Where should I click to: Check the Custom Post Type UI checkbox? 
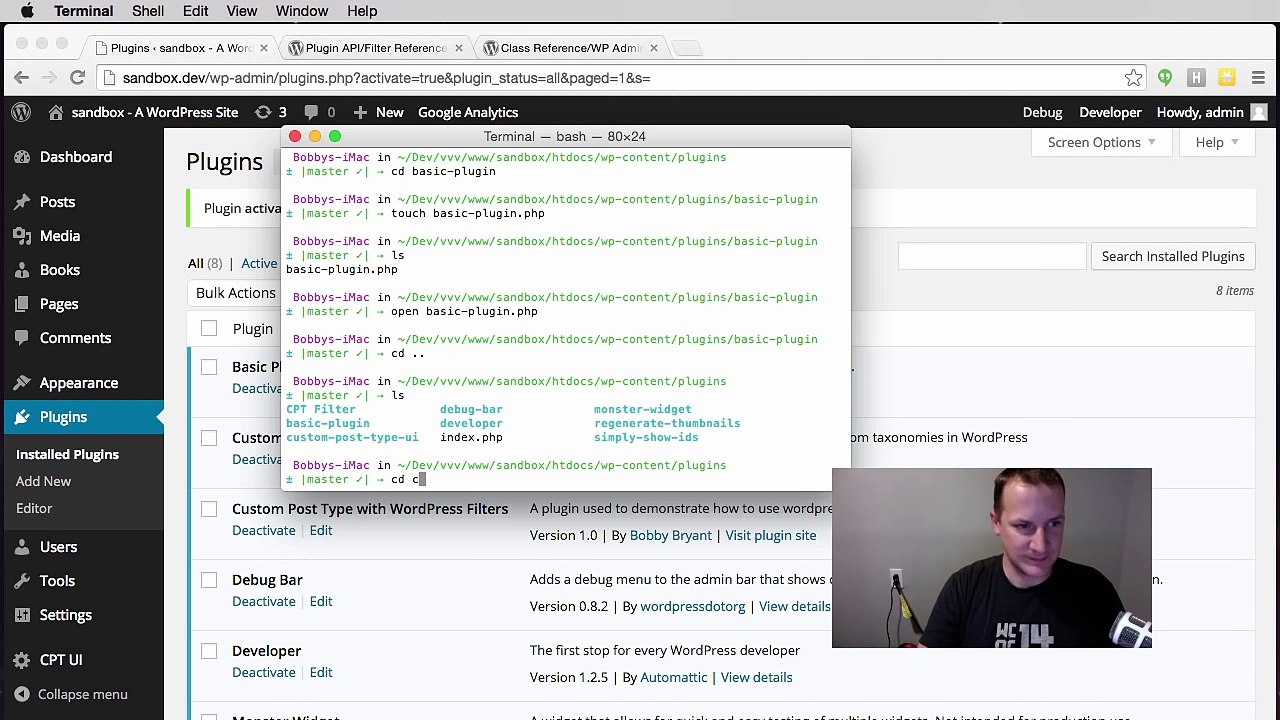click(209, 438)
